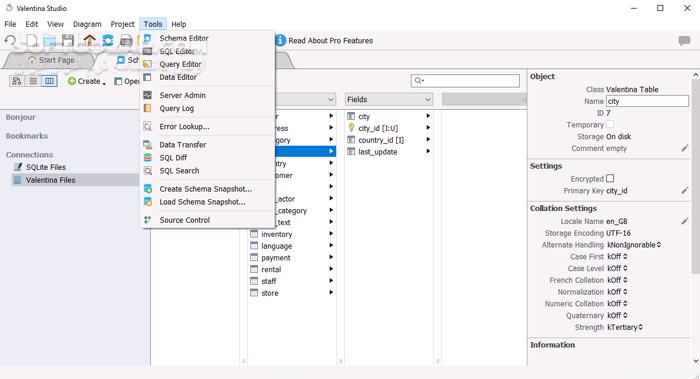Click the Save floppy disk icon
The image size is (700, 379).
pyautogui.click(x=68, y=41)
